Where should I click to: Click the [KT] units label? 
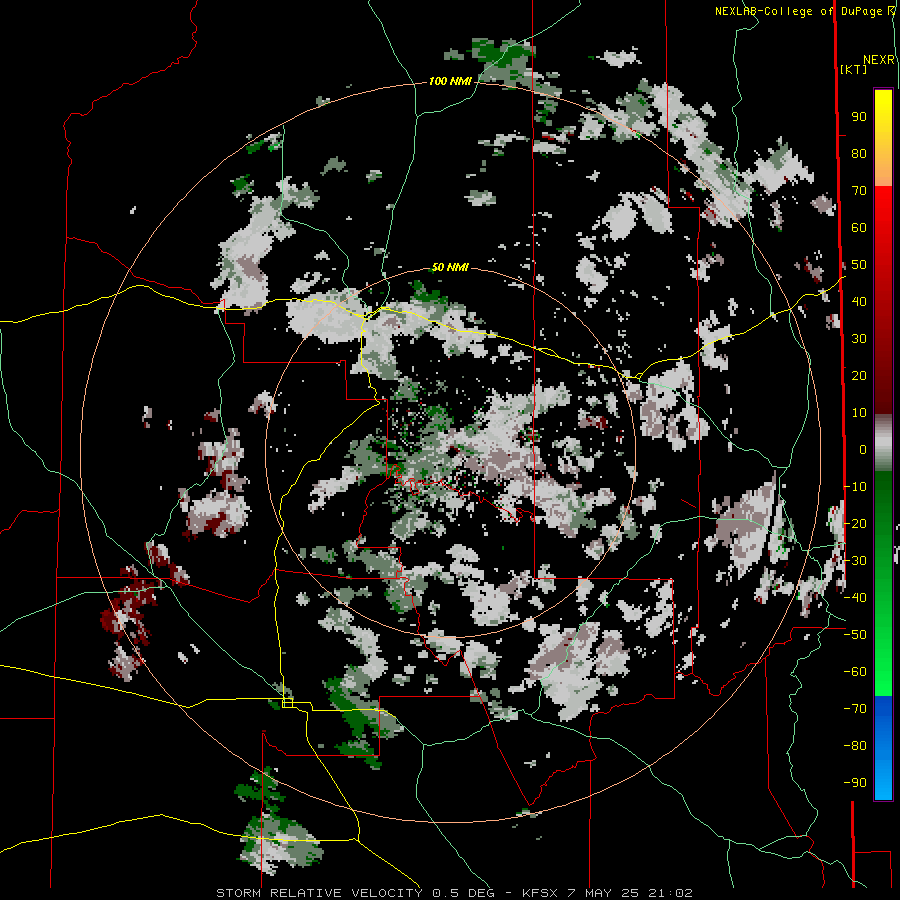coord(853,69)
